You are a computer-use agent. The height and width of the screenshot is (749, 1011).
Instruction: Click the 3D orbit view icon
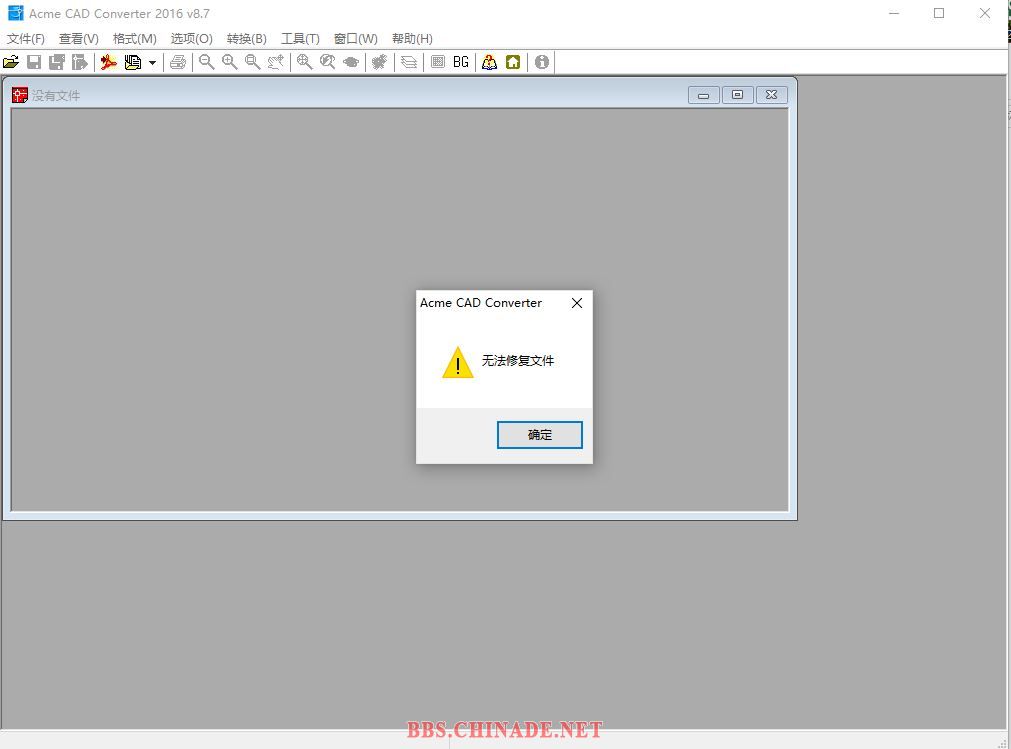tap(351, 62)
